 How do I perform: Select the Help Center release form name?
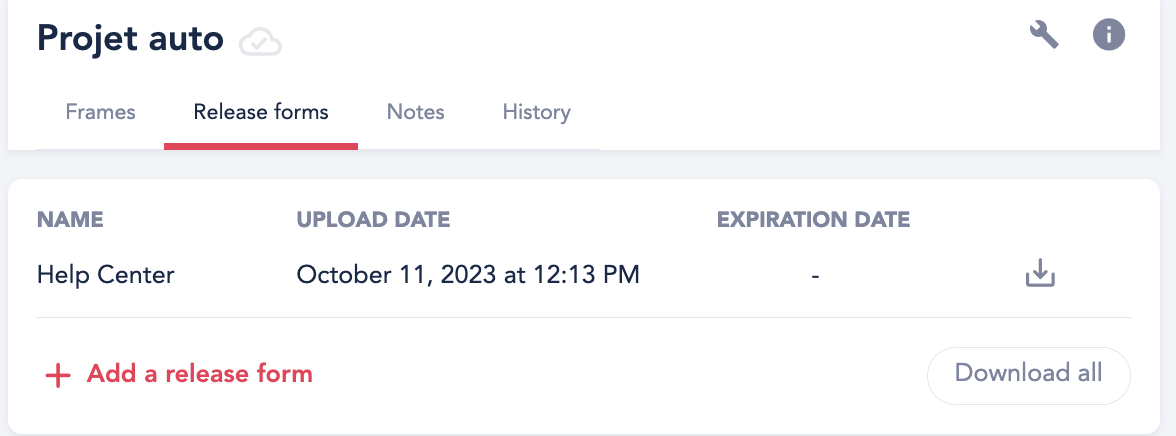105,275
